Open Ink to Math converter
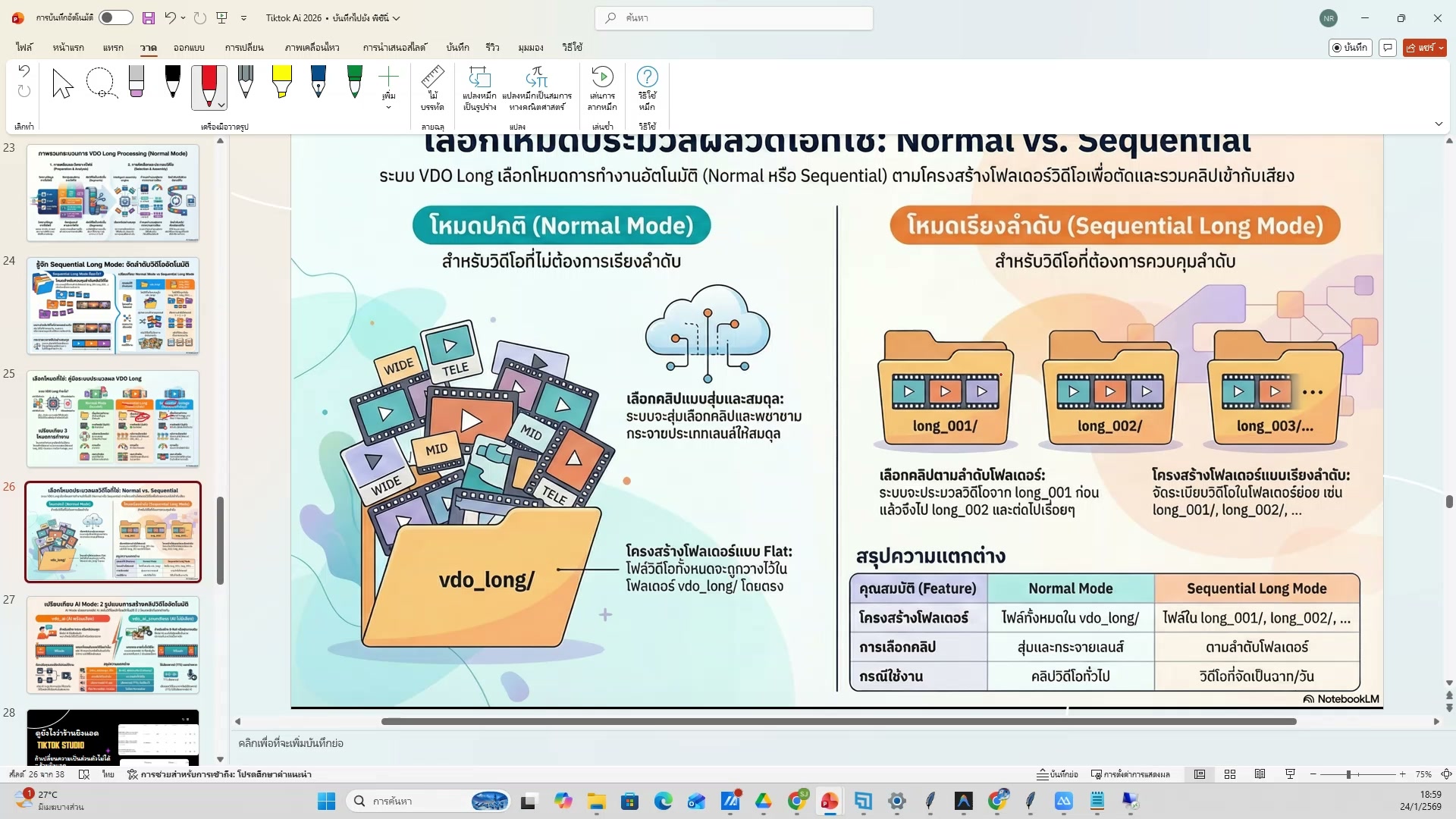The height and width of the screenshot is (819, 1456). (536, 77)
